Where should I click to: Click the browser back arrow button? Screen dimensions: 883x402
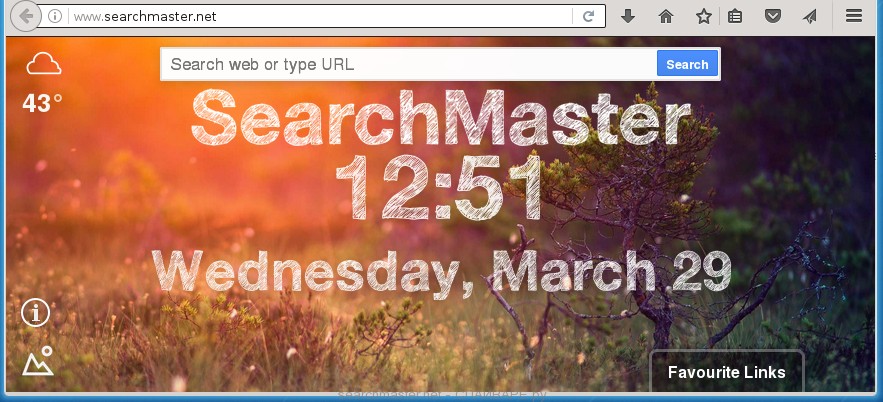tap(26, 16)
